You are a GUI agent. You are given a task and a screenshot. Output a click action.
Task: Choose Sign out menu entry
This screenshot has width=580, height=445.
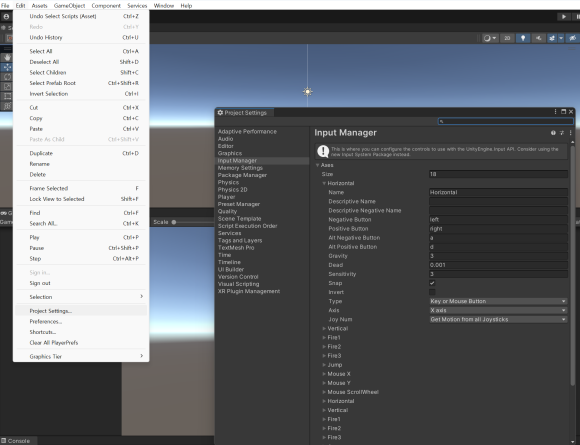point(81,283)
